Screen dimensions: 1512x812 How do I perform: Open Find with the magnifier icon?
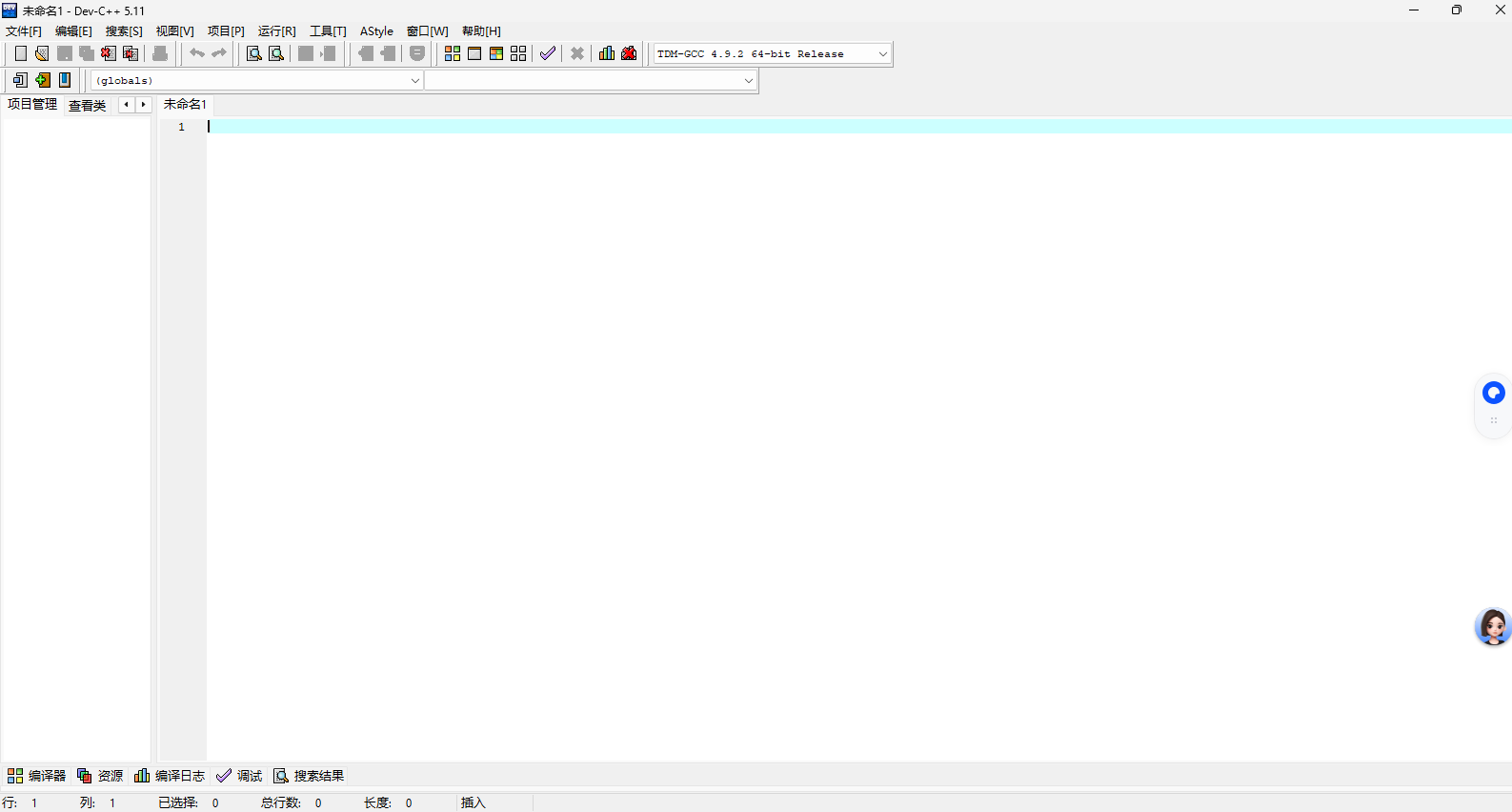click(x=254, y=53)
